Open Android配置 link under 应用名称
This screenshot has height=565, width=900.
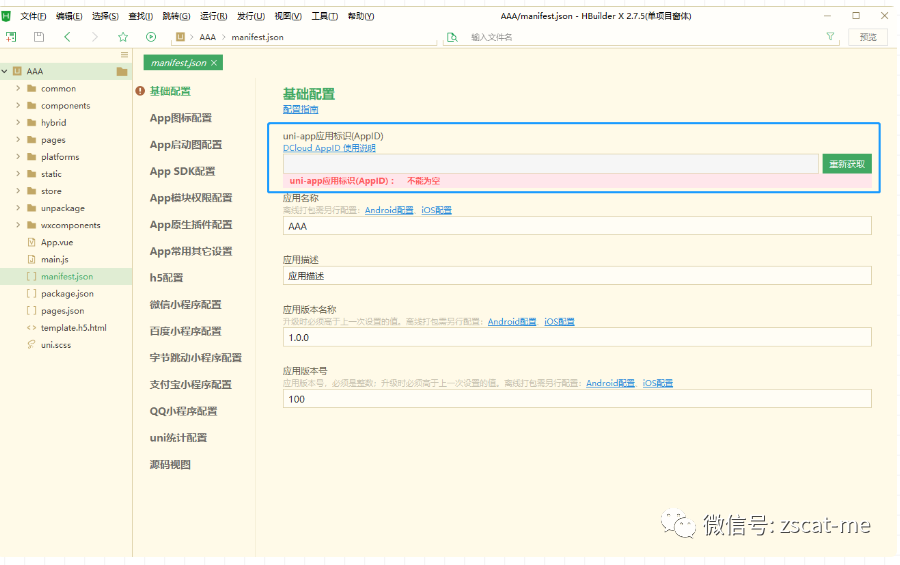(x=389, y=210)
